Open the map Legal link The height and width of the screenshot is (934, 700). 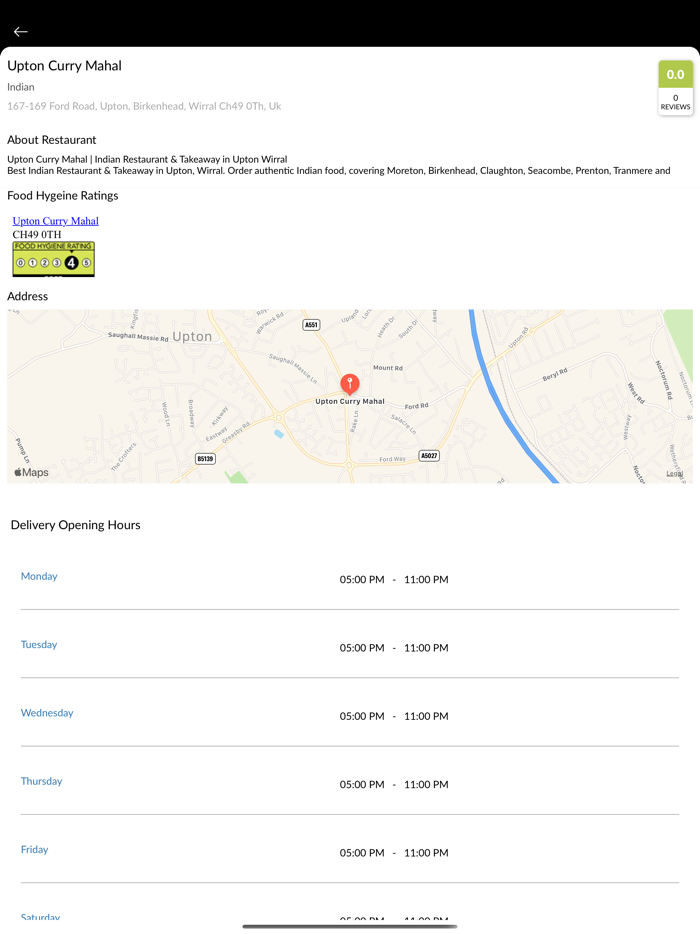(674, 474)
